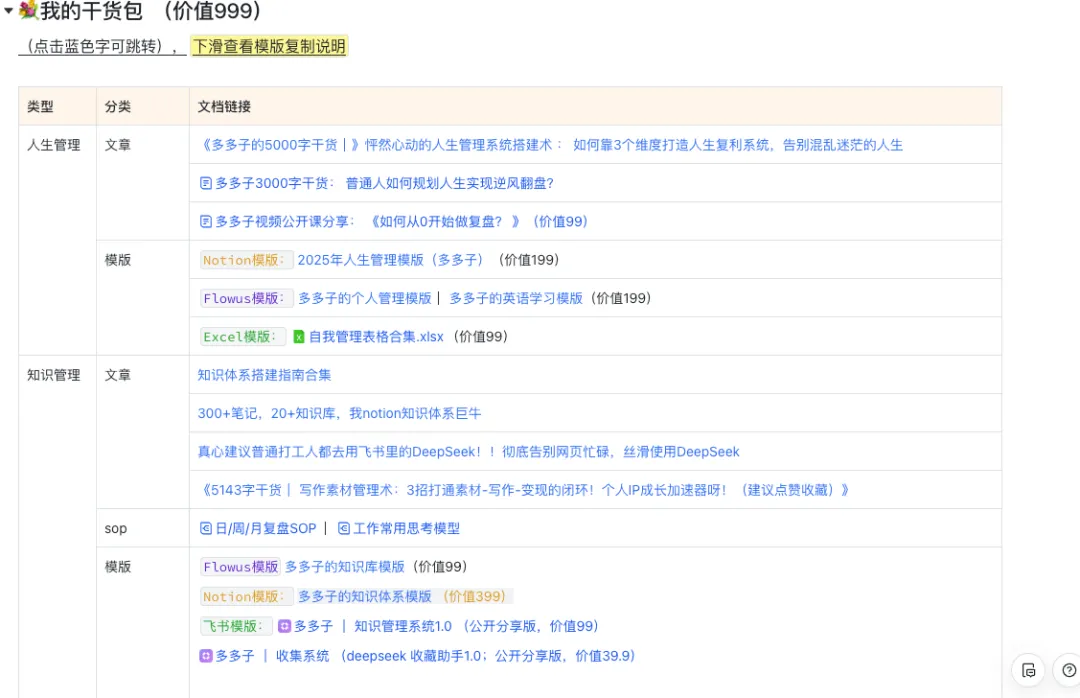
Task: Open the 工作常用思考模型 link
Action: tap(406, 528)
